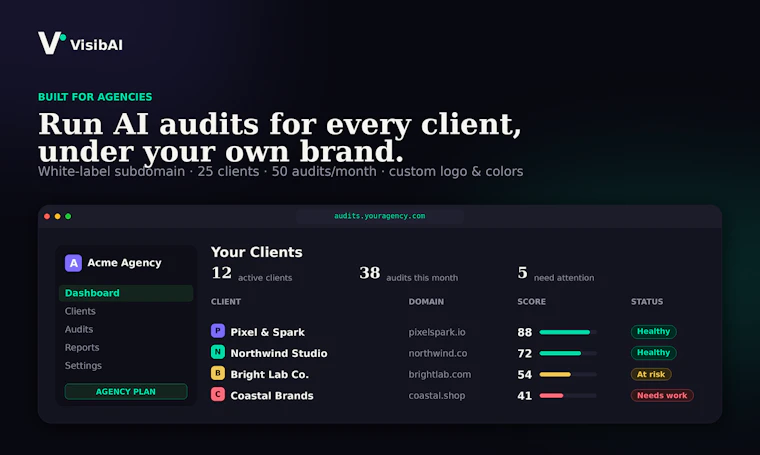Open Settings in the sidebar
The image size is (760, 455).
pos(83,366)
